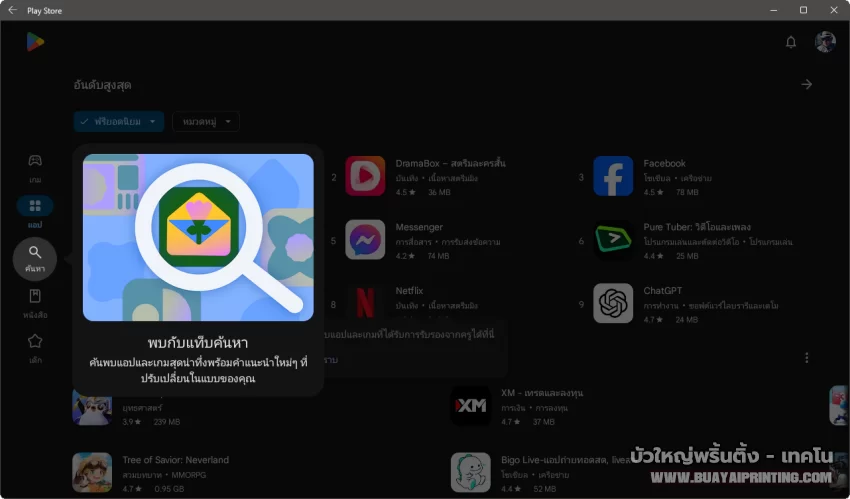Click the Tree of Savior: Neverland thumbnail
Screen dimensions: 850x499
pyautogui.click(x=92, y=472)
